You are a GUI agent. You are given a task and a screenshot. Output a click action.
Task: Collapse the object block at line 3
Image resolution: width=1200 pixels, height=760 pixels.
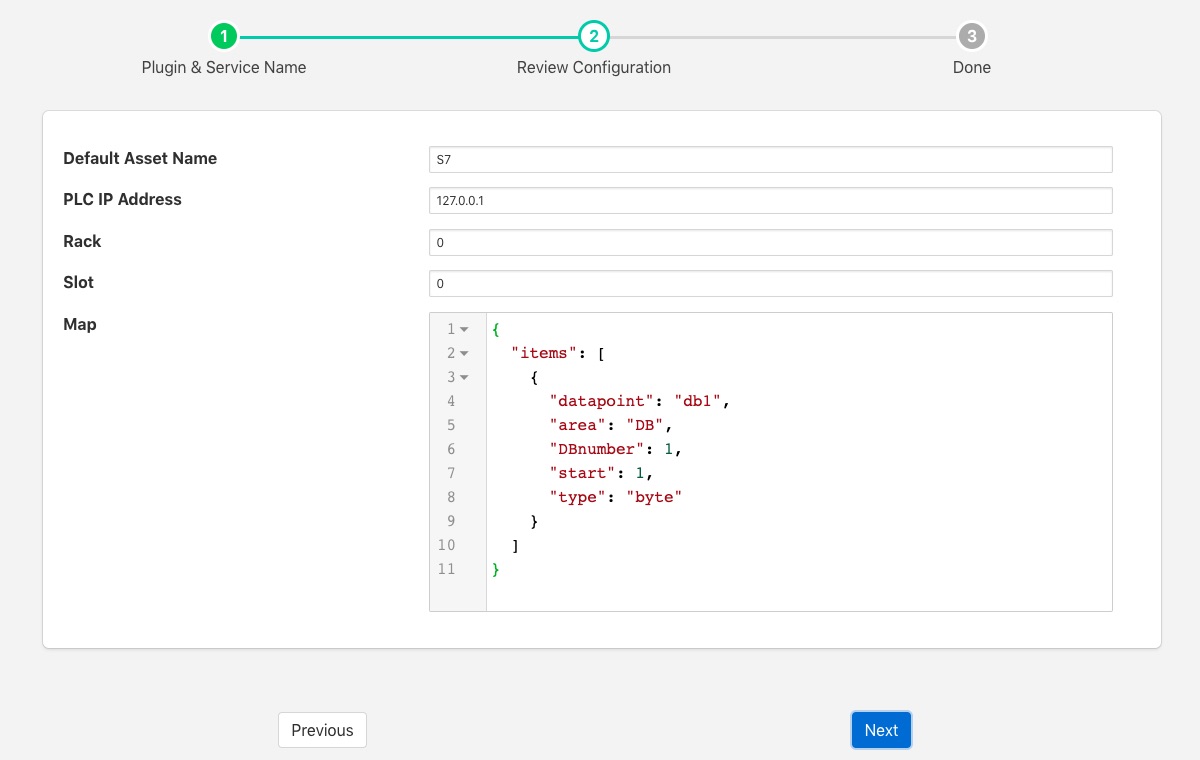[464, 378]
